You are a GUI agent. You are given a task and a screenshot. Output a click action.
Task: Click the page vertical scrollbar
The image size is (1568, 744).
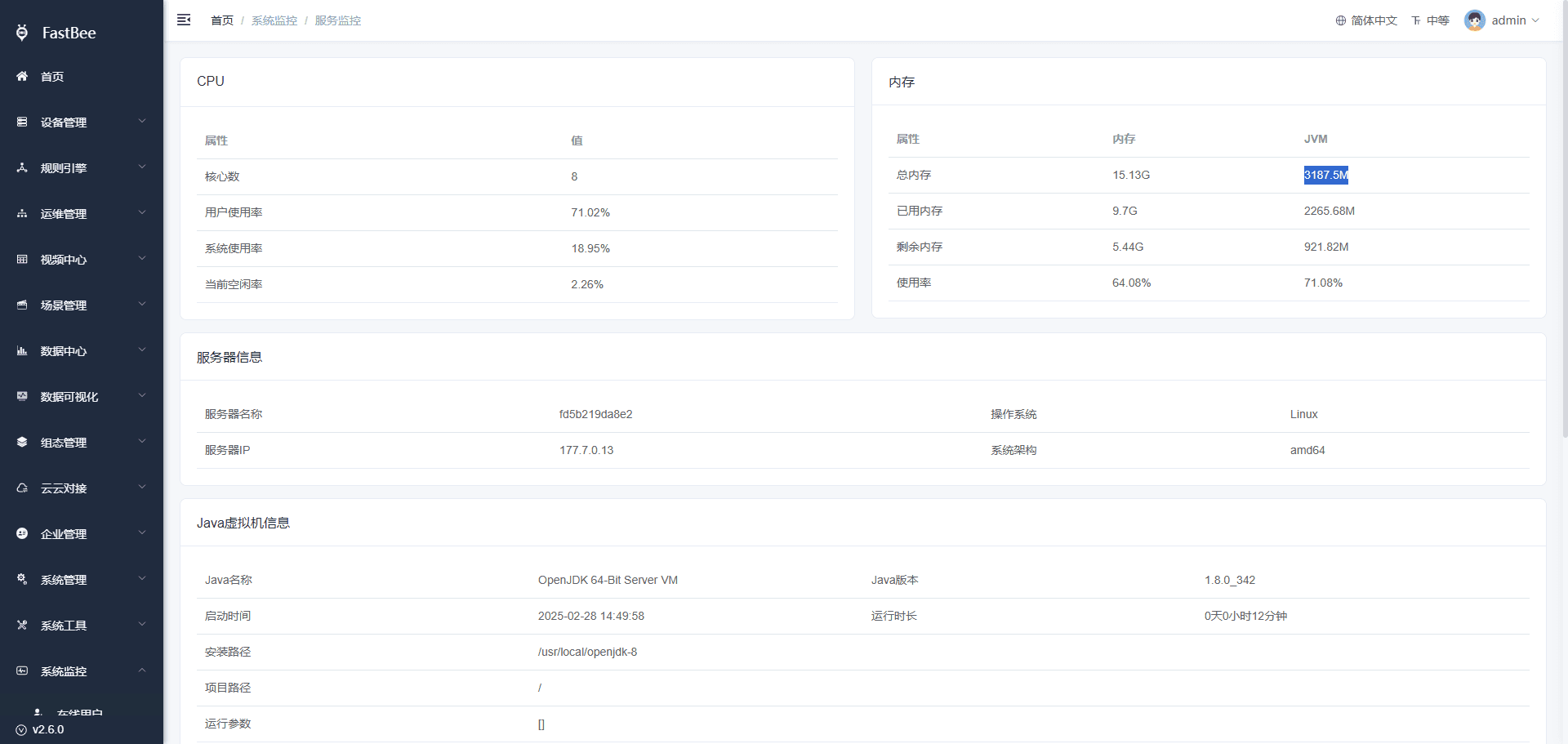(1564, 221)
